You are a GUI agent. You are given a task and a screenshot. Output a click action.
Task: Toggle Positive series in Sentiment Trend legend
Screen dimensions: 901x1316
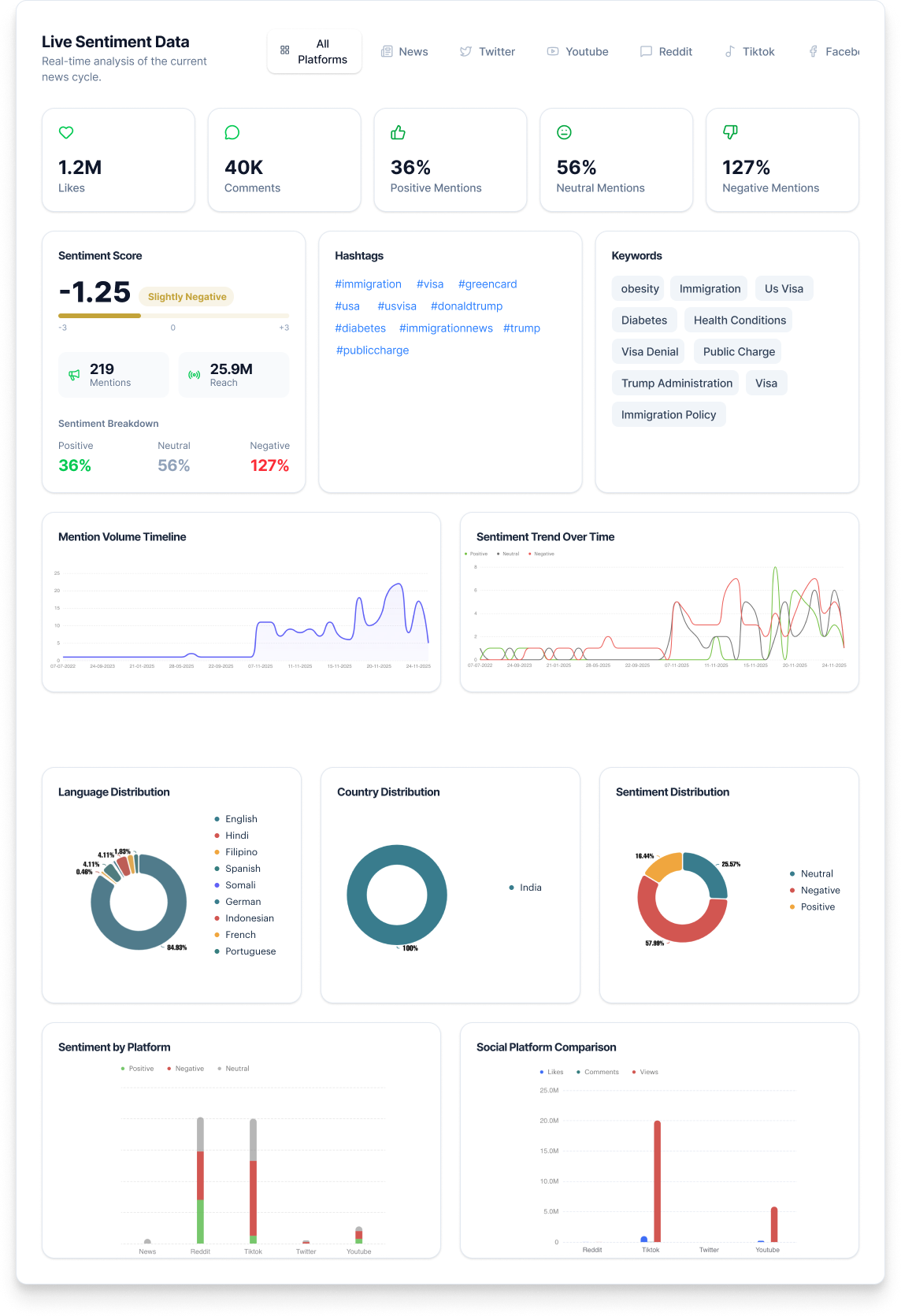click(476, 554)
